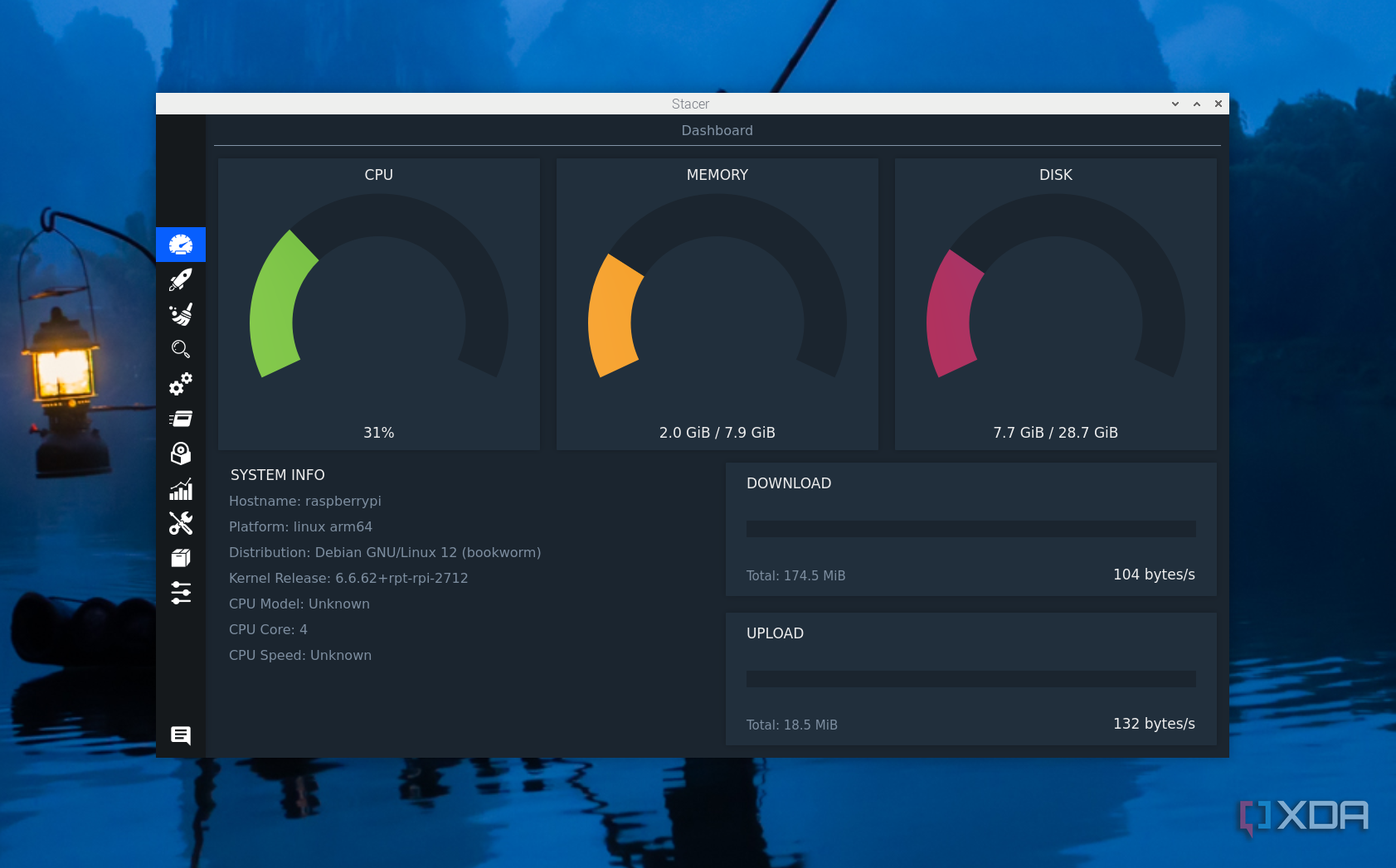Viewport: 1396px width, 868px height.
Task: Click the Upload speed progress bar
Action: [971, 679]
